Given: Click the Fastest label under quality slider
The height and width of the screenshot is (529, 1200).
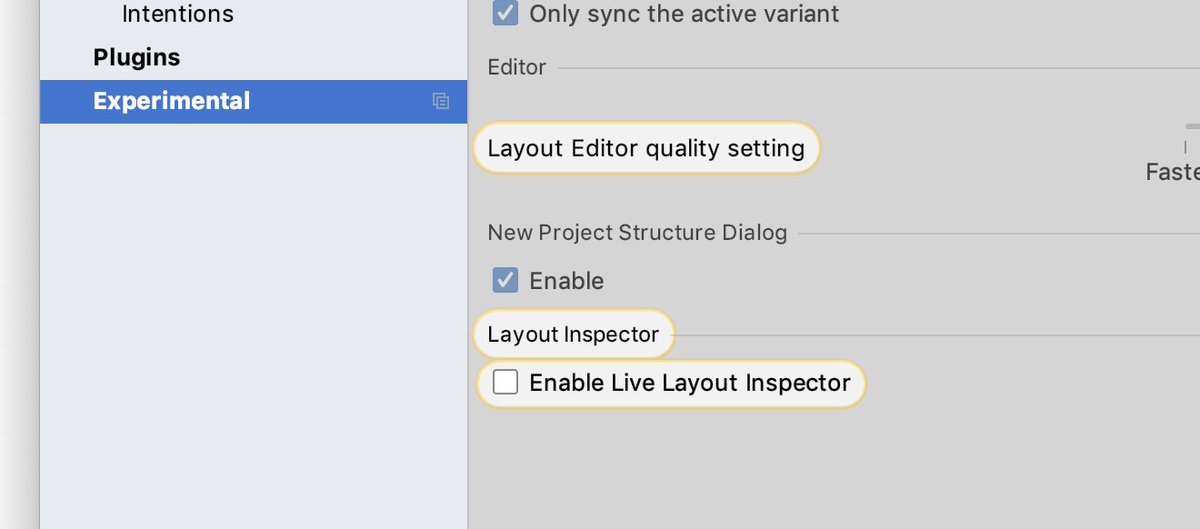Looking at the screenshot, I should point(1172,172).
